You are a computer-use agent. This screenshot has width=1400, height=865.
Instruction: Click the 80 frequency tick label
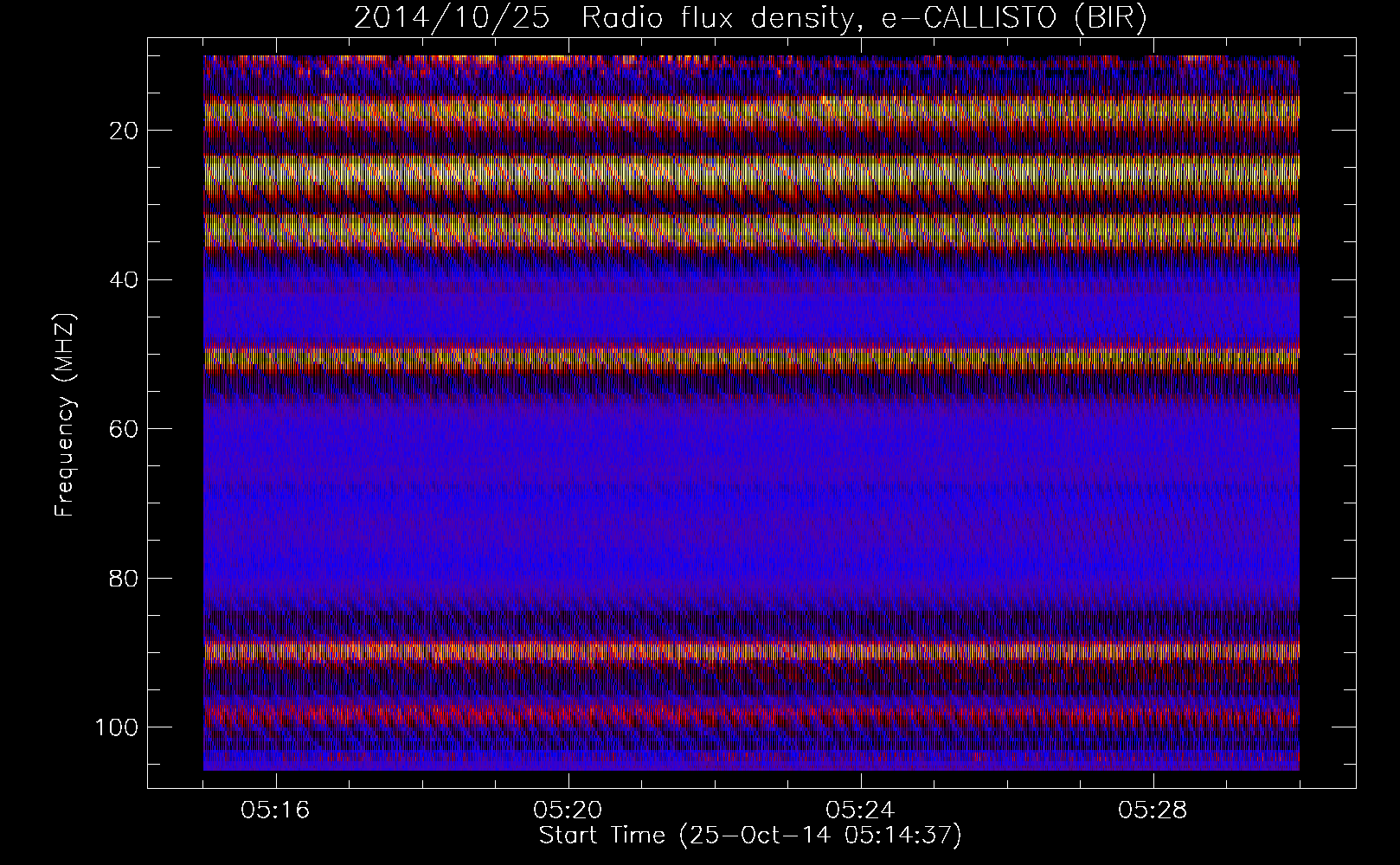point(125,578)
